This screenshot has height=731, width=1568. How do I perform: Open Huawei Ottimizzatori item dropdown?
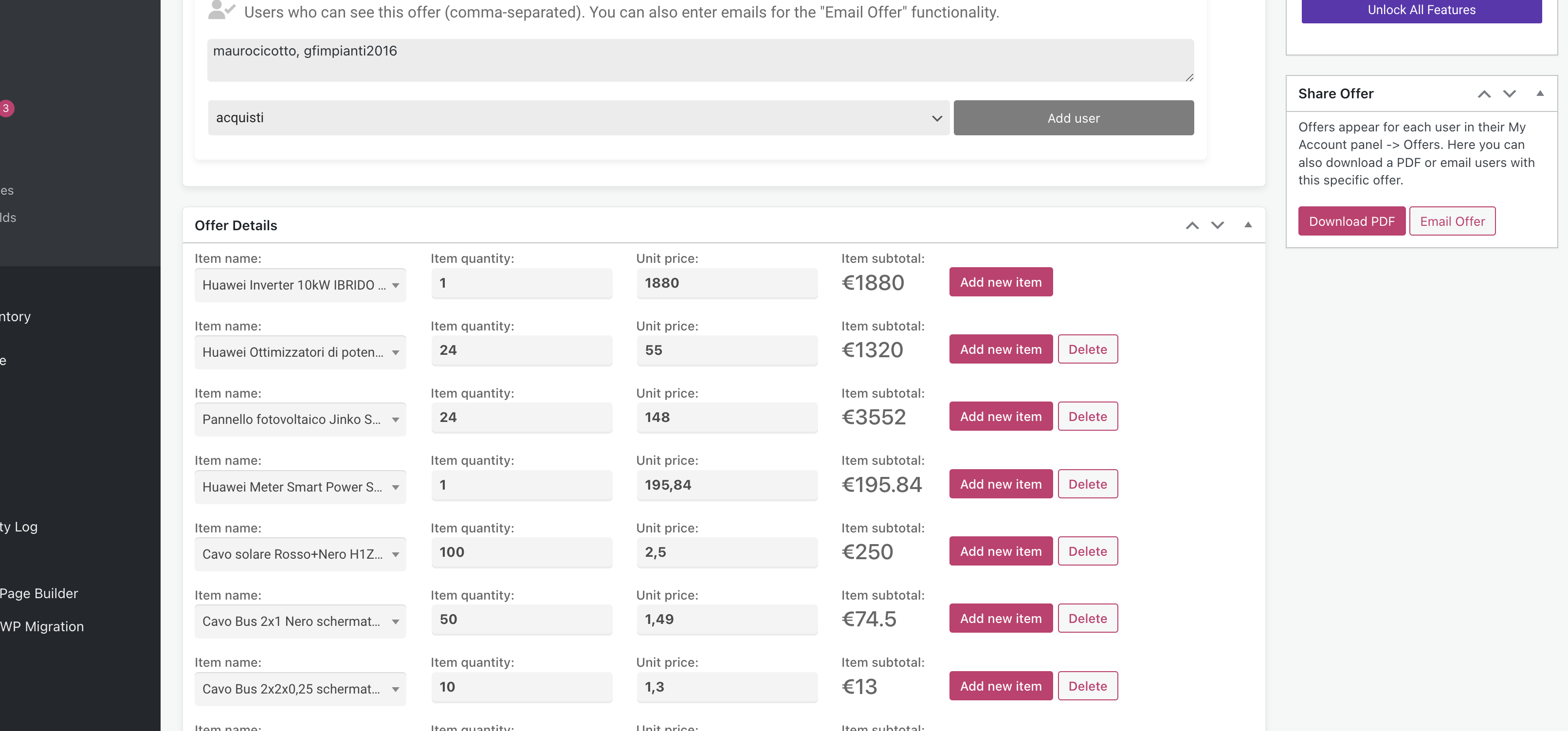[x=300, y=352]
